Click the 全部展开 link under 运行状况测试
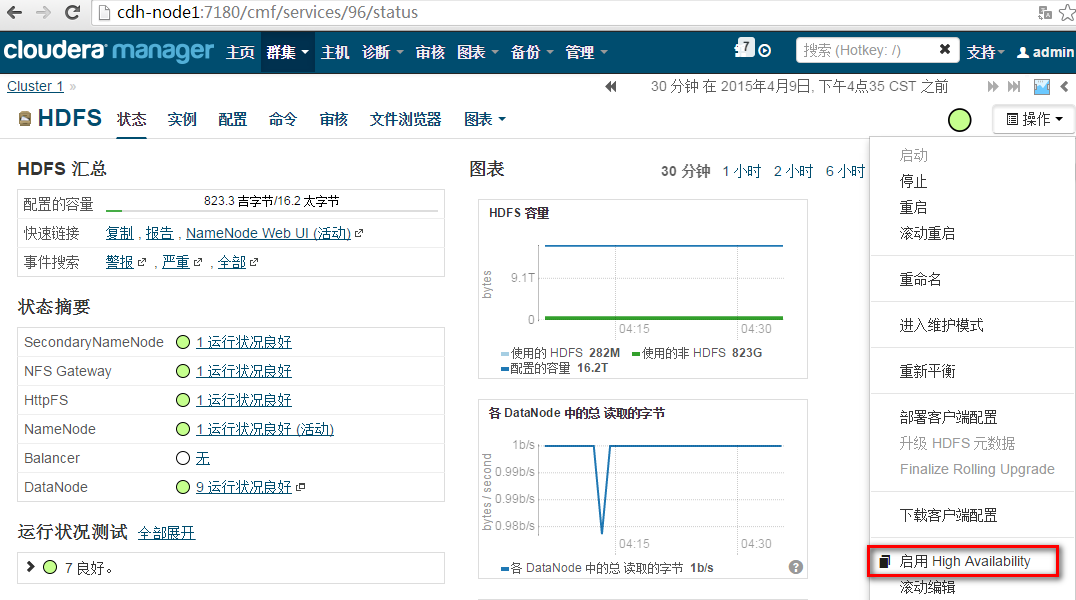Screen dimensions: 1076x600 (166, 531)
